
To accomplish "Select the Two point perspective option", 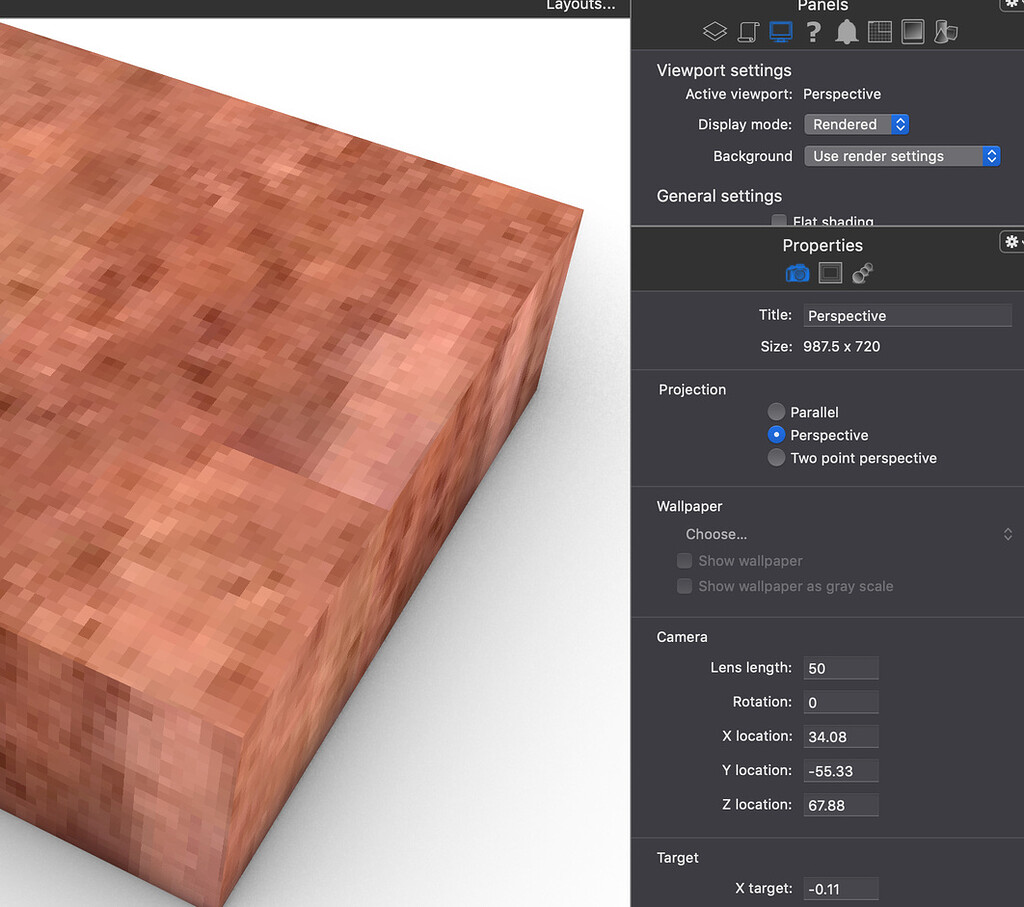I will tap(776, 457).
